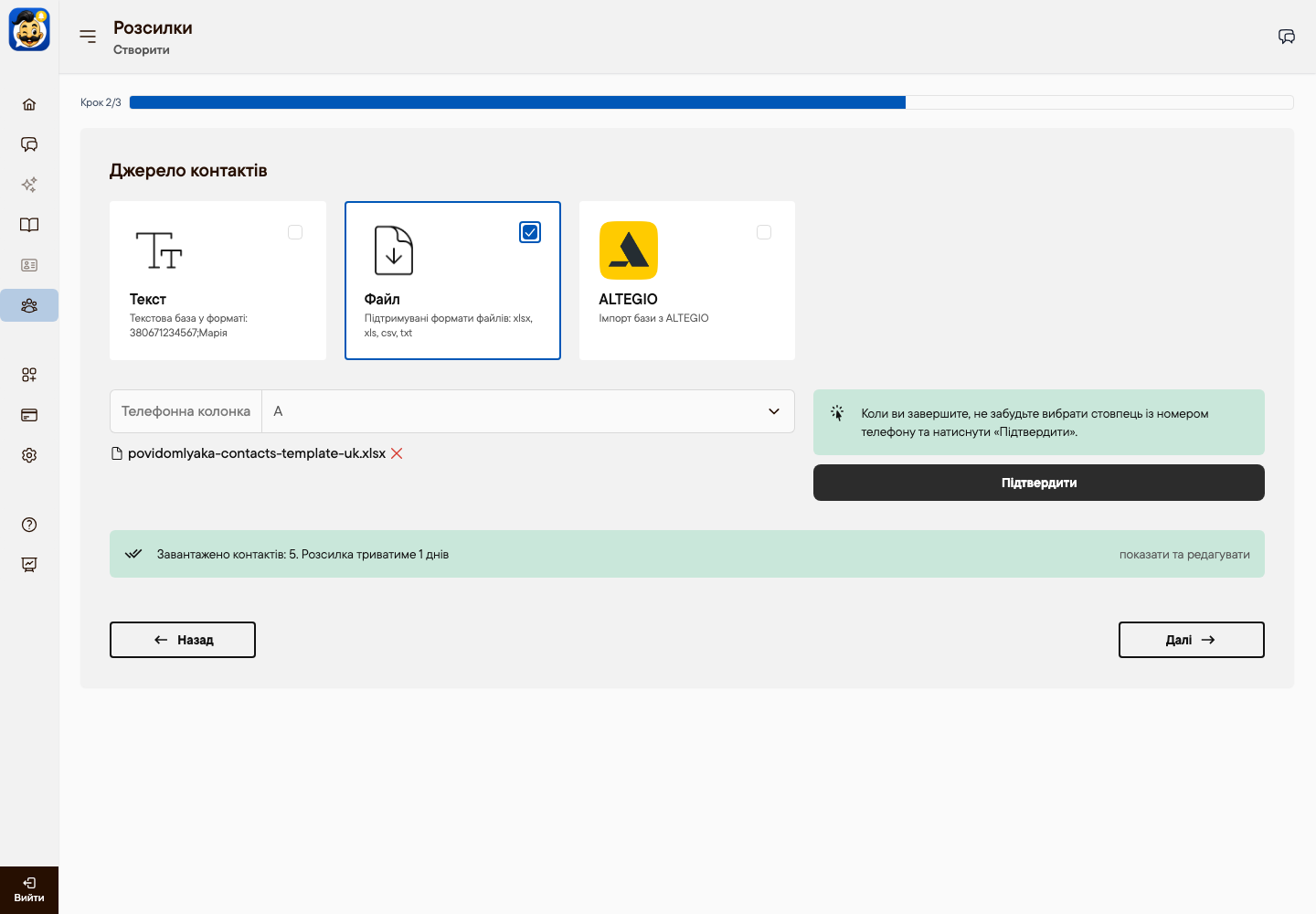The width and height of the screenshot is (1316, 914).
Task: Open the settings gear in sidebar
Action: click(29, 455)
